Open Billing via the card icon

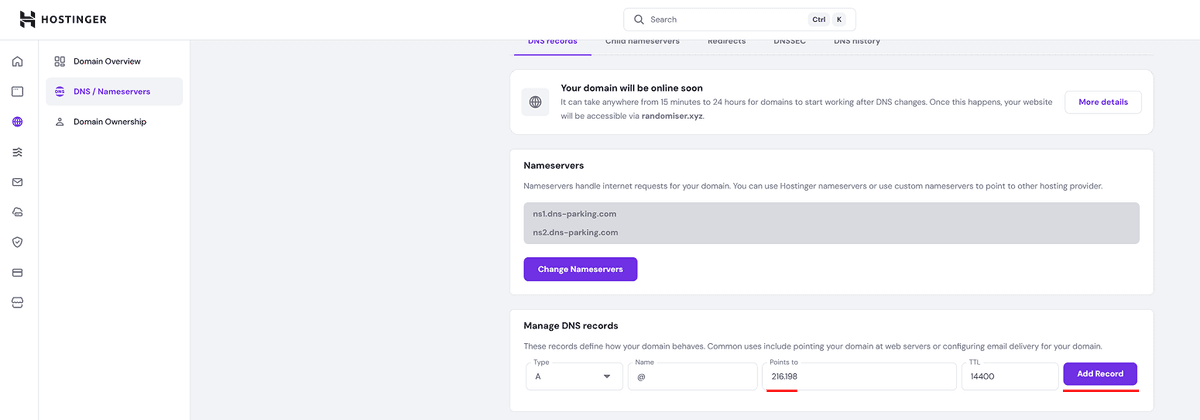(x=17, y=272)
